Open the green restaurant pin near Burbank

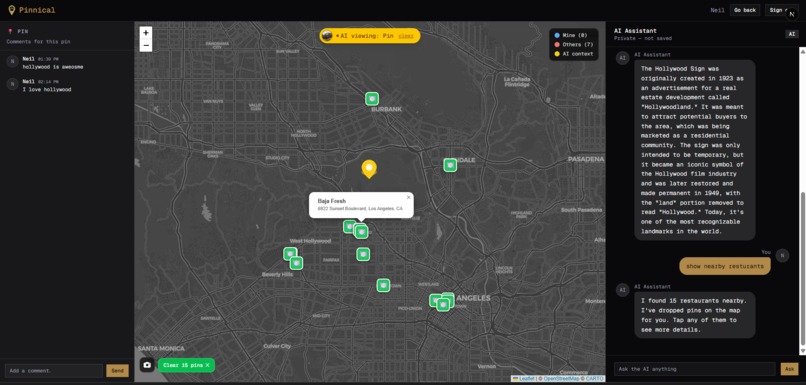coord(372,99)
